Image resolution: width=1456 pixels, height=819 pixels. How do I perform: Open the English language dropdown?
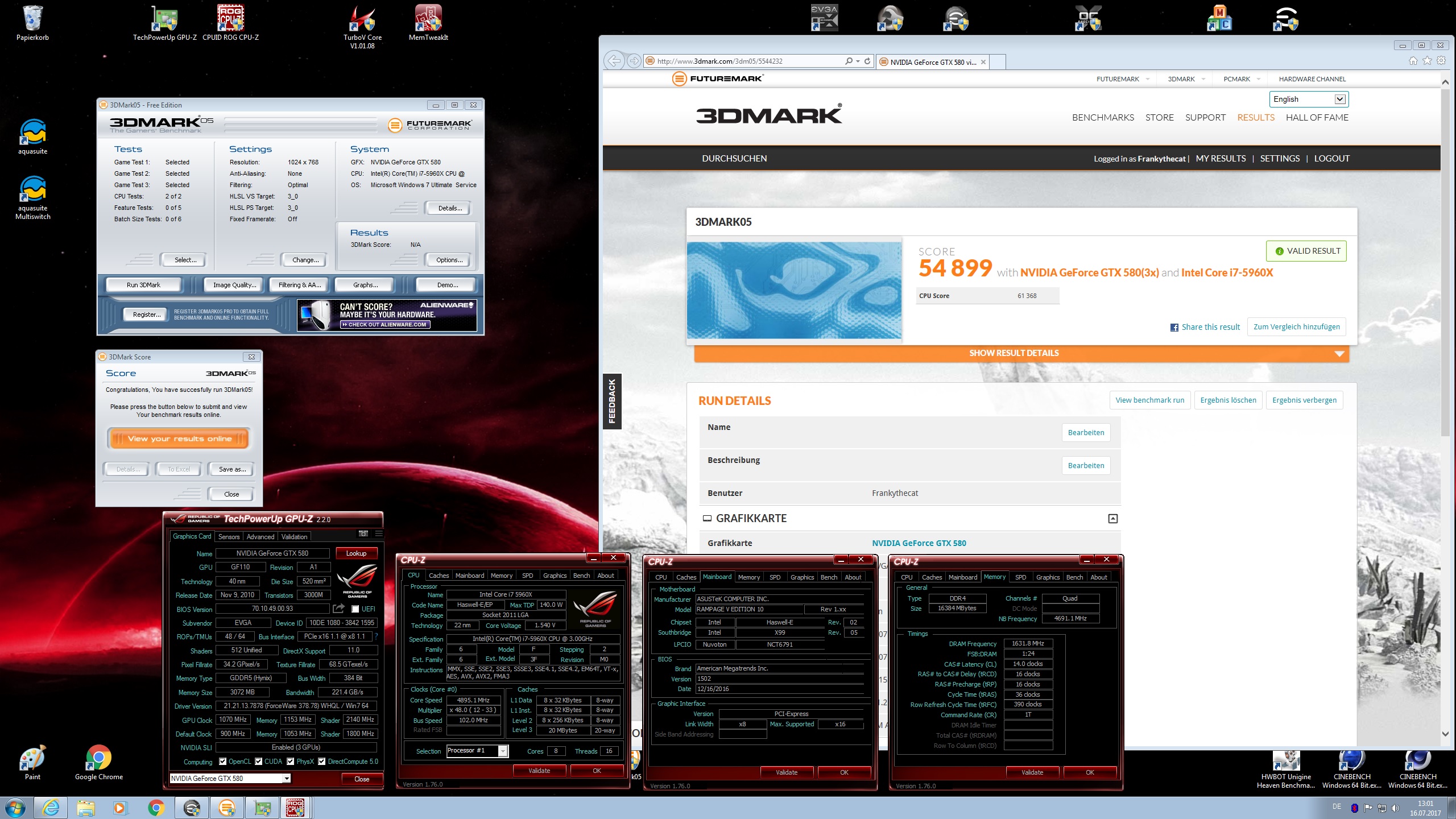[x=1309, y=99]
